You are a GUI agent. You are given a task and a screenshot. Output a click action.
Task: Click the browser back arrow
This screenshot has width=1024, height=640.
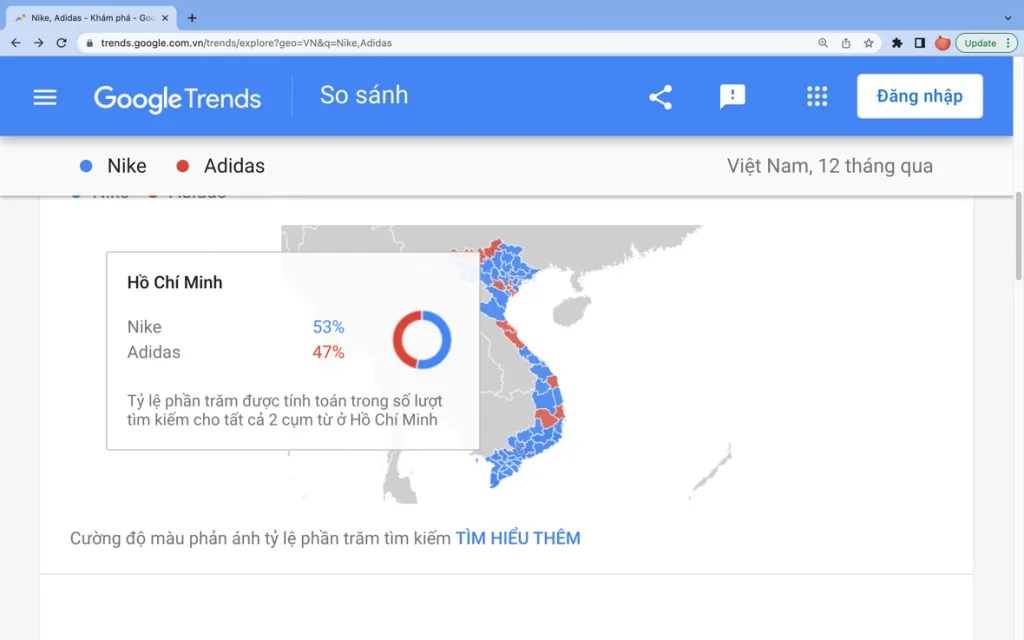coord(16,43)
